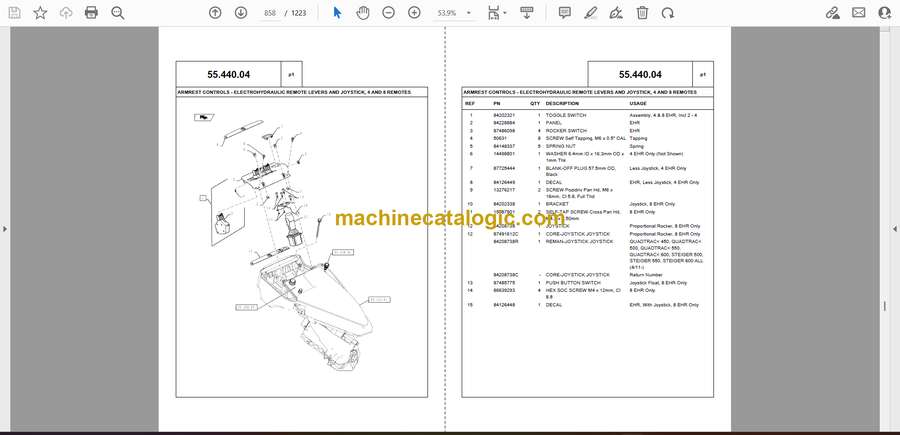Switch to the hand pan tool
This screenshot has width=900, height=435.
tap(363, 13)
